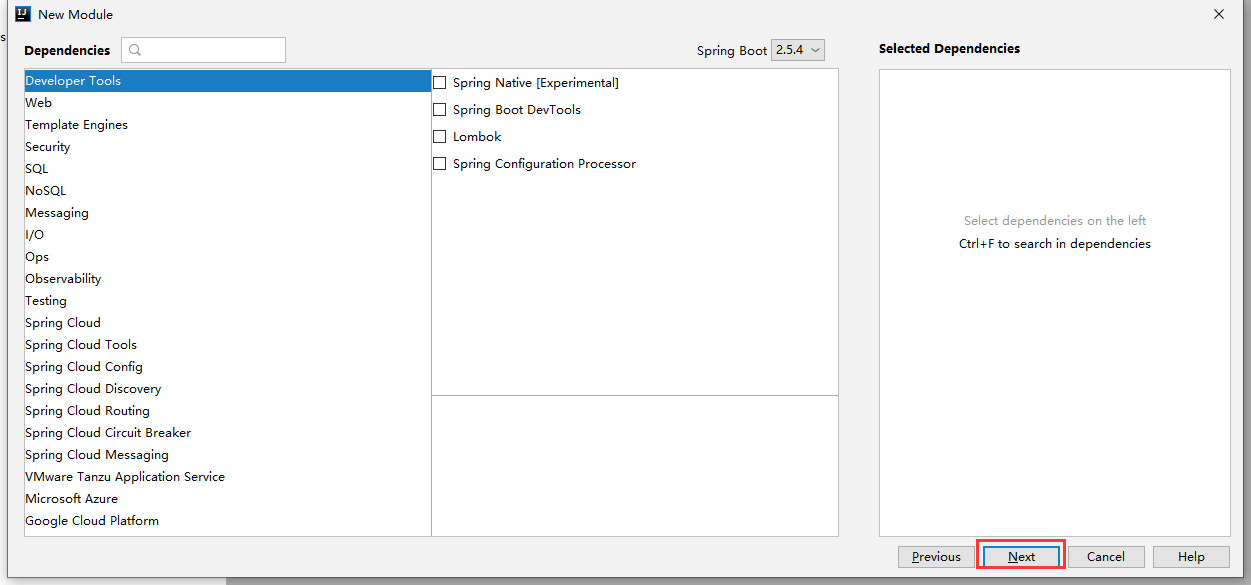Enable Spring Boot DevTools checkbox
Viewport: 1251px width, 585px height.
[439, 110]
